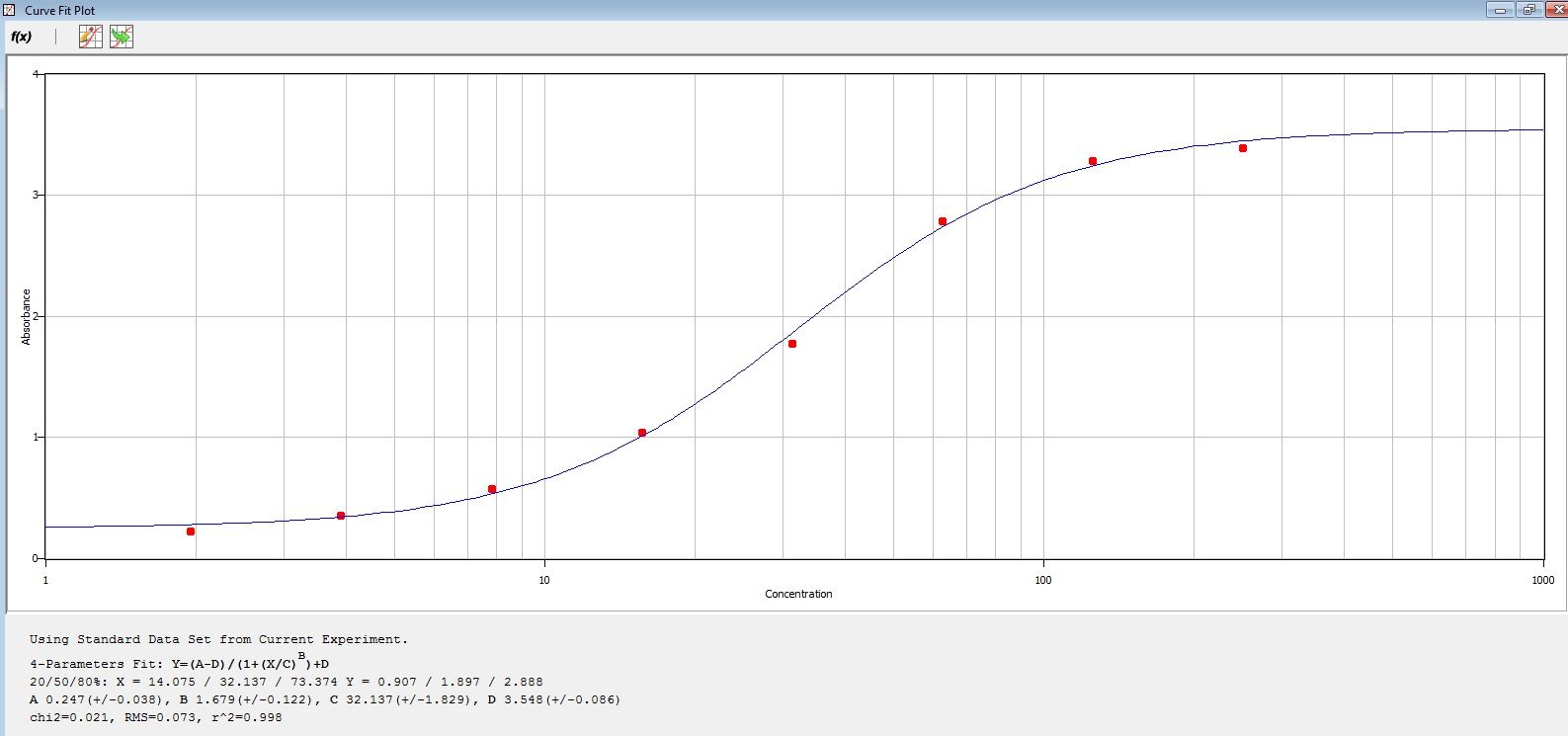Select the red data point near absorbance 1
1568x736 pixels.
642,433
